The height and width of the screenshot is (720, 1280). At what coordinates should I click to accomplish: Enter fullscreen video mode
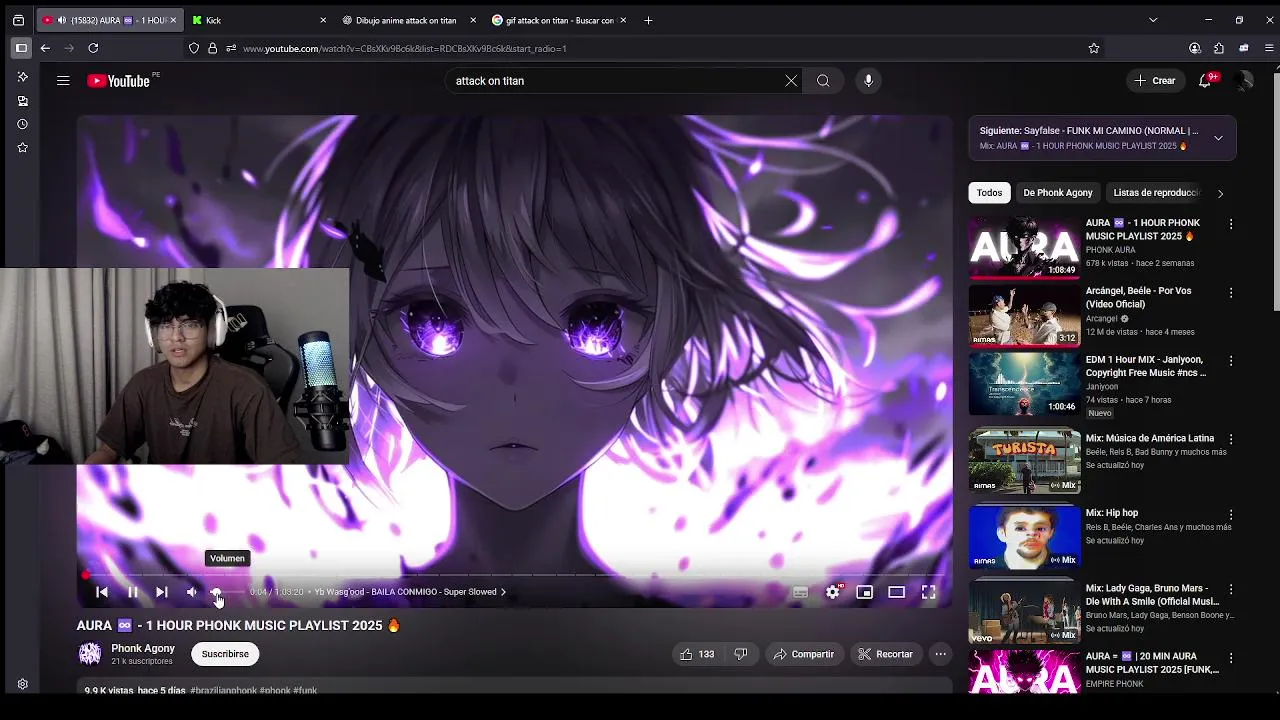[929, 592]
